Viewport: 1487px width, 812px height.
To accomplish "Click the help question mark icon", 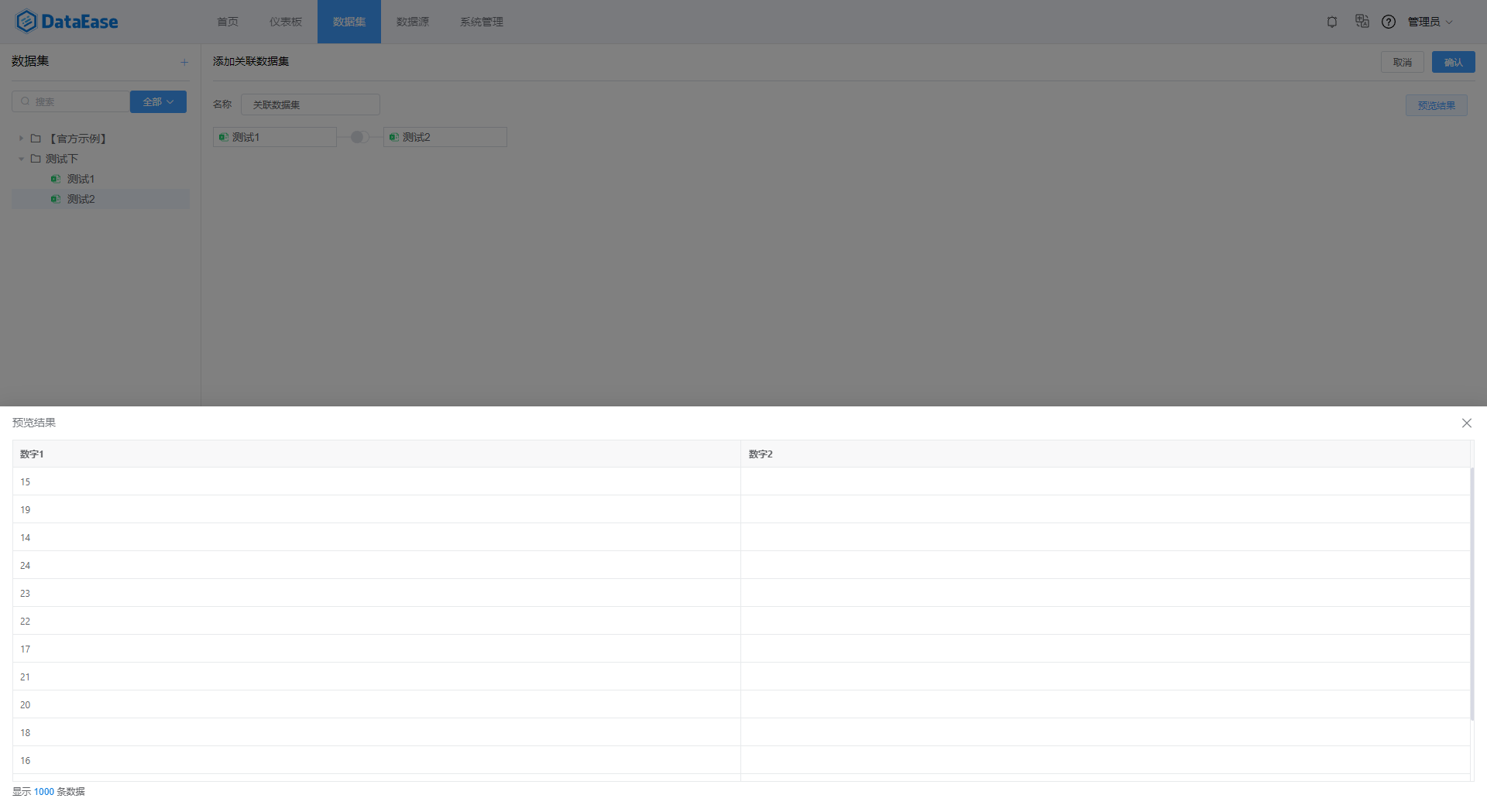I will coord(1388,22).
